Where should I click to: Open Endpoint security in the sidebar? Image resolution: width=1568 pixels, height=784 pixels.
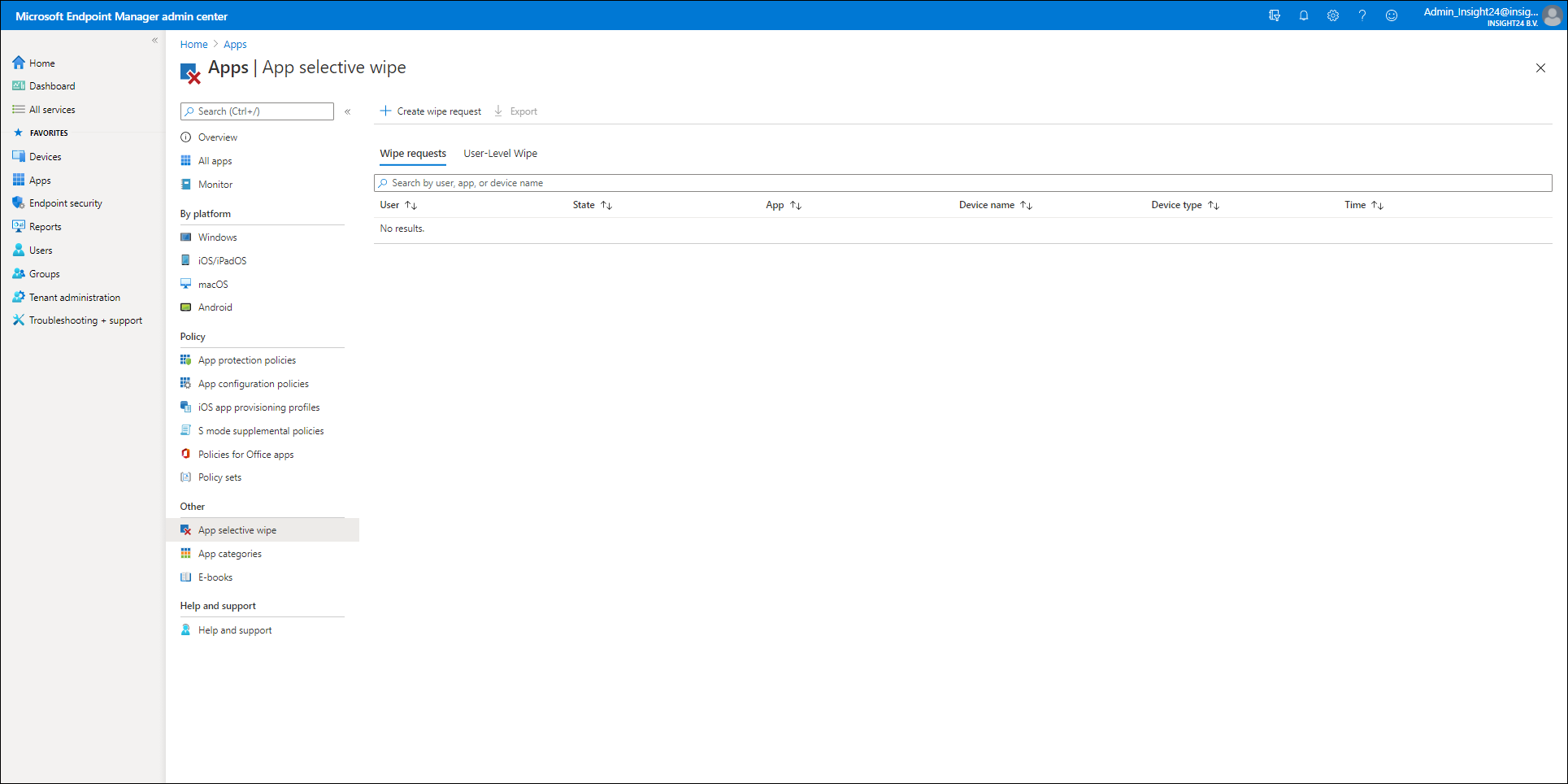[x=65, y=203]
